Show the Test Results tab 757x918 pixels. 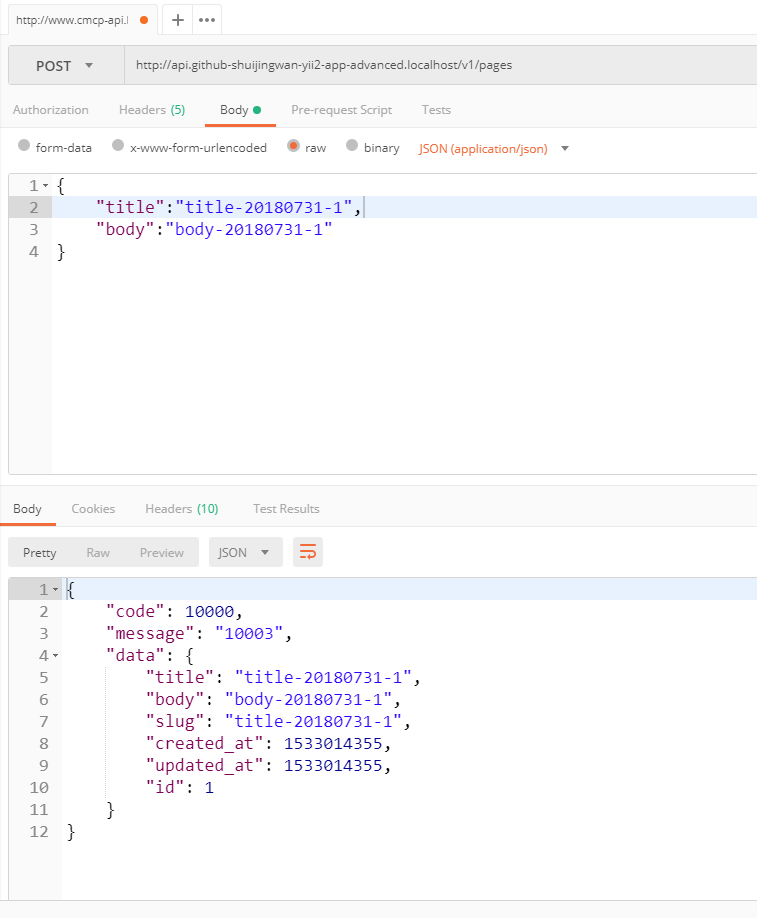(286, 509)
